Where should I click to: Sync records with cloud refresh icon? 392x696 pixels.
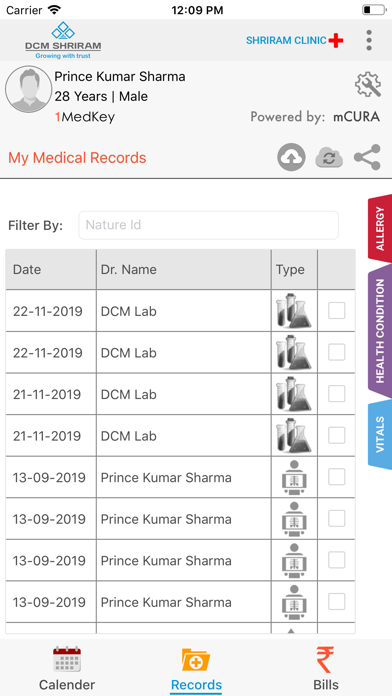329,158
